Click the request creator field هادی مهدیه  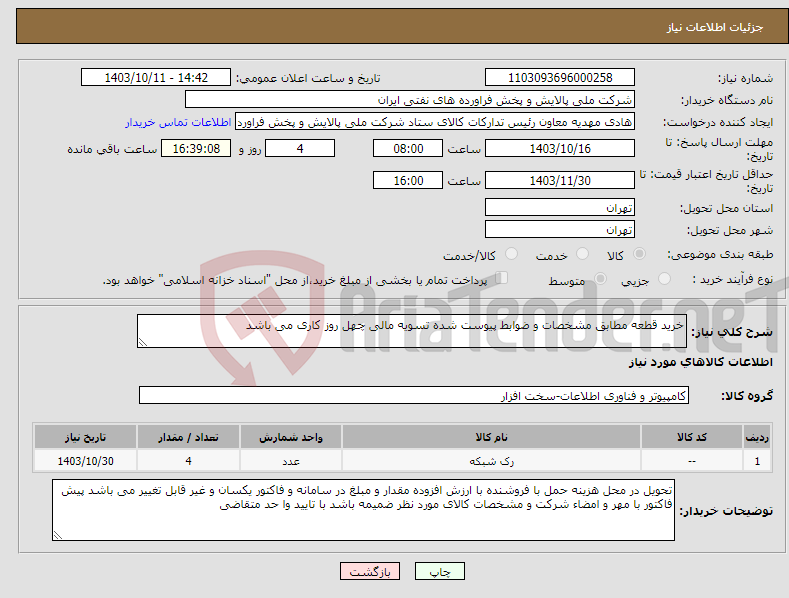[435, 122]
